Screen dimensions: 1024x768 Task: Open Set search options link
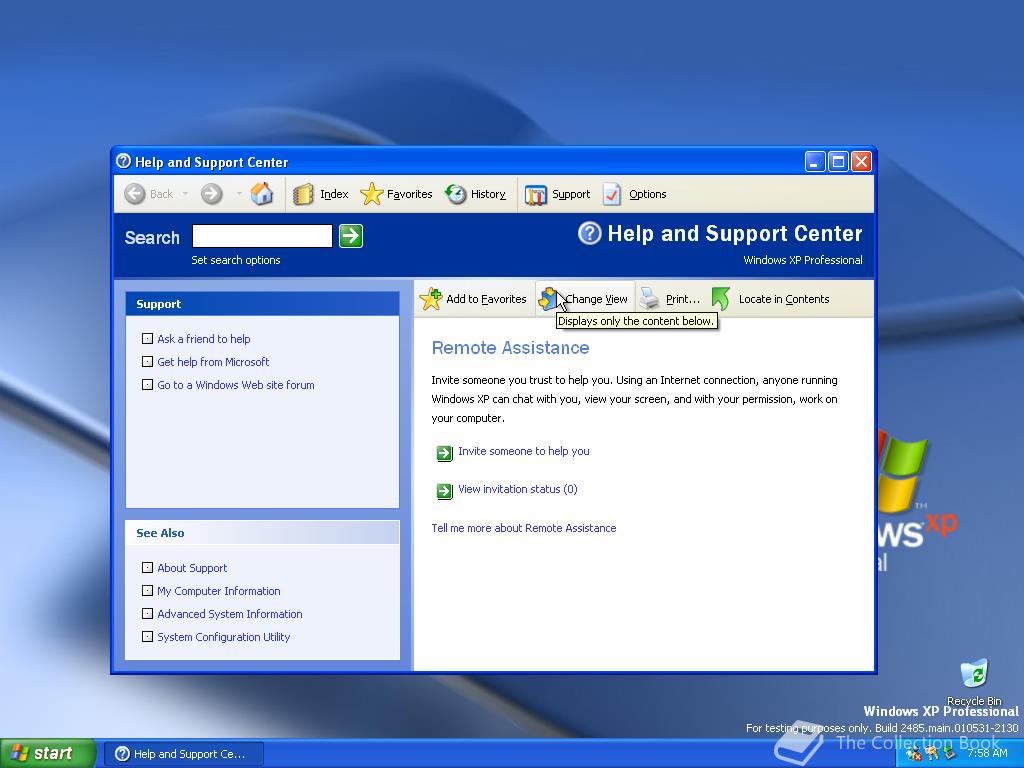[236, 260]
